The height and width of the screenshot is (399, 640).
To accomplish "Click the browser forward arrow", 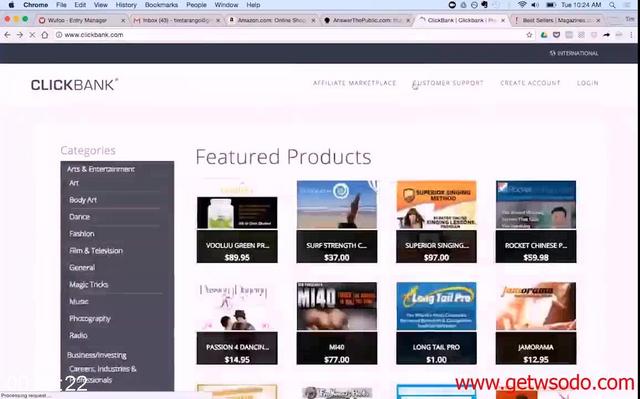I will (x=20, y=35).
